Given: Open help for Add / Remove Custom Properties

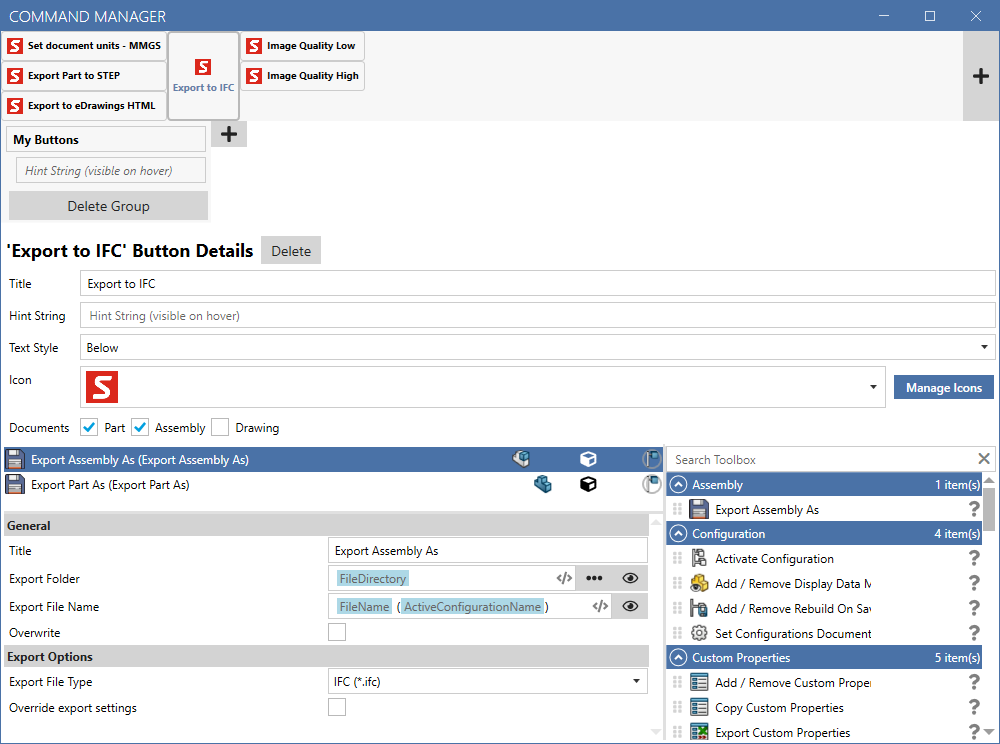Looking at the screenshot, I should tap(974, 682).
